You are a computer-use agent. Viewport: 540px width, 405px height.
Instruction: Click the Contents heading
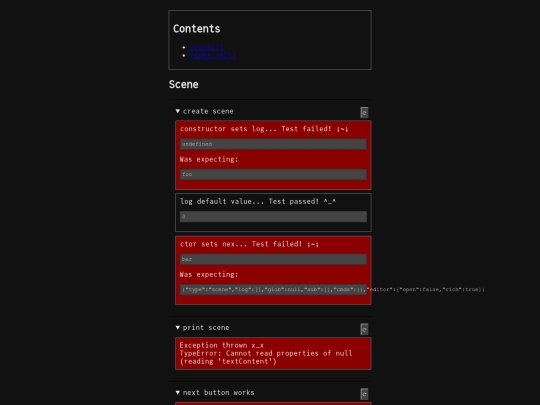coord(197,29)
